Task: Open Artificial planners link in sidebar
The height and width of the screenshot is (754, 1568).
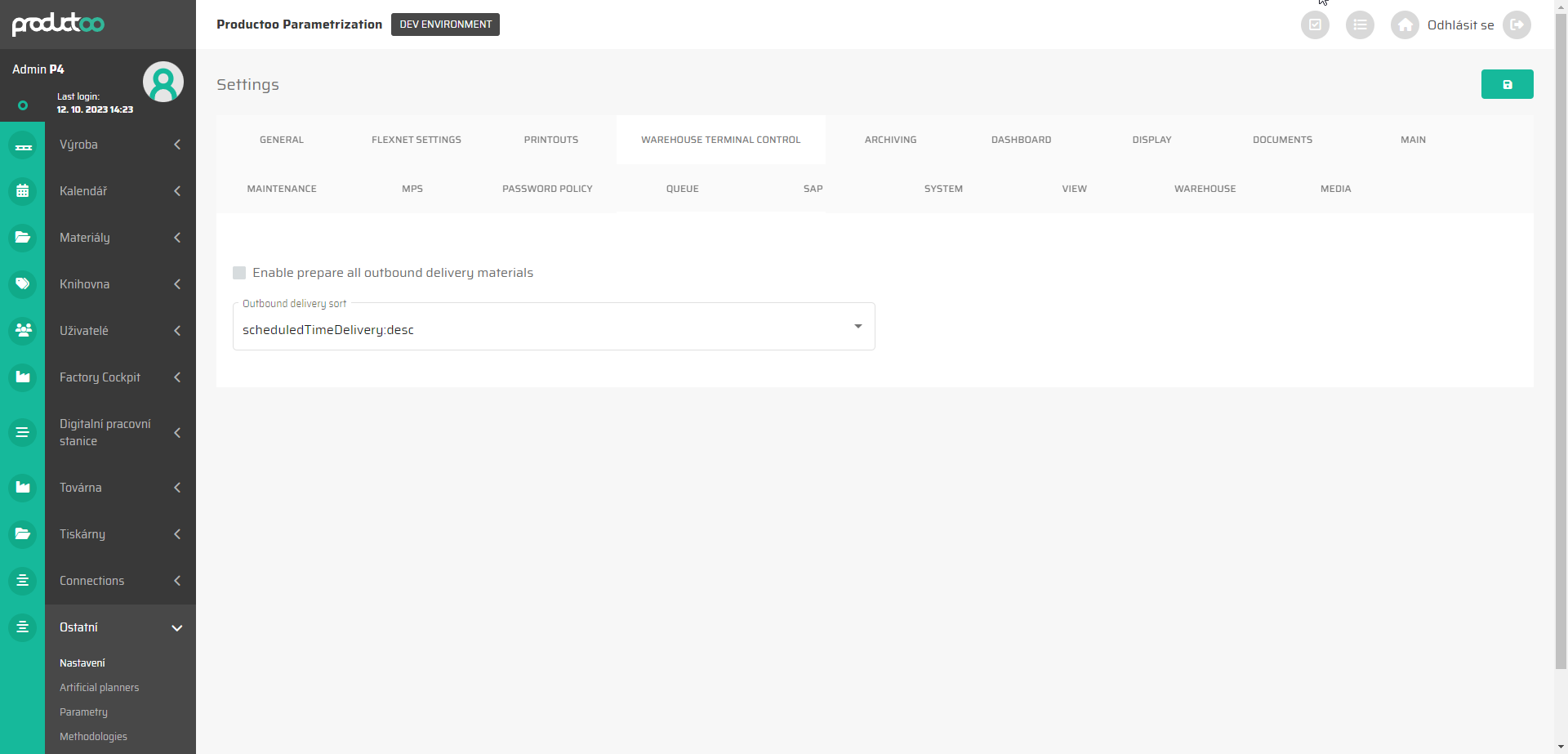Action: coord(100,688)
